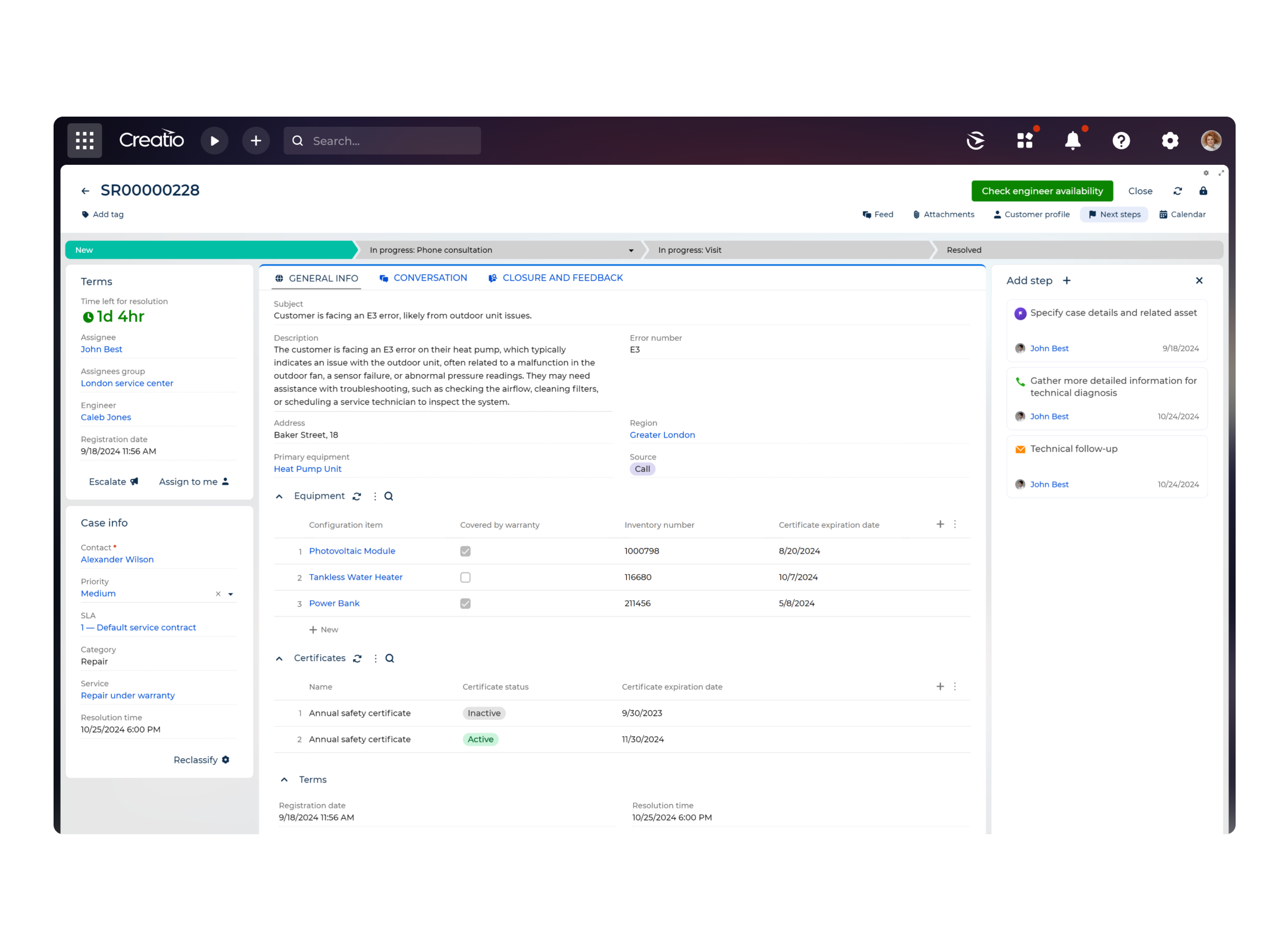Collapse the Certificates section
The image size is (1288, 952).
[x=280, y=658]
